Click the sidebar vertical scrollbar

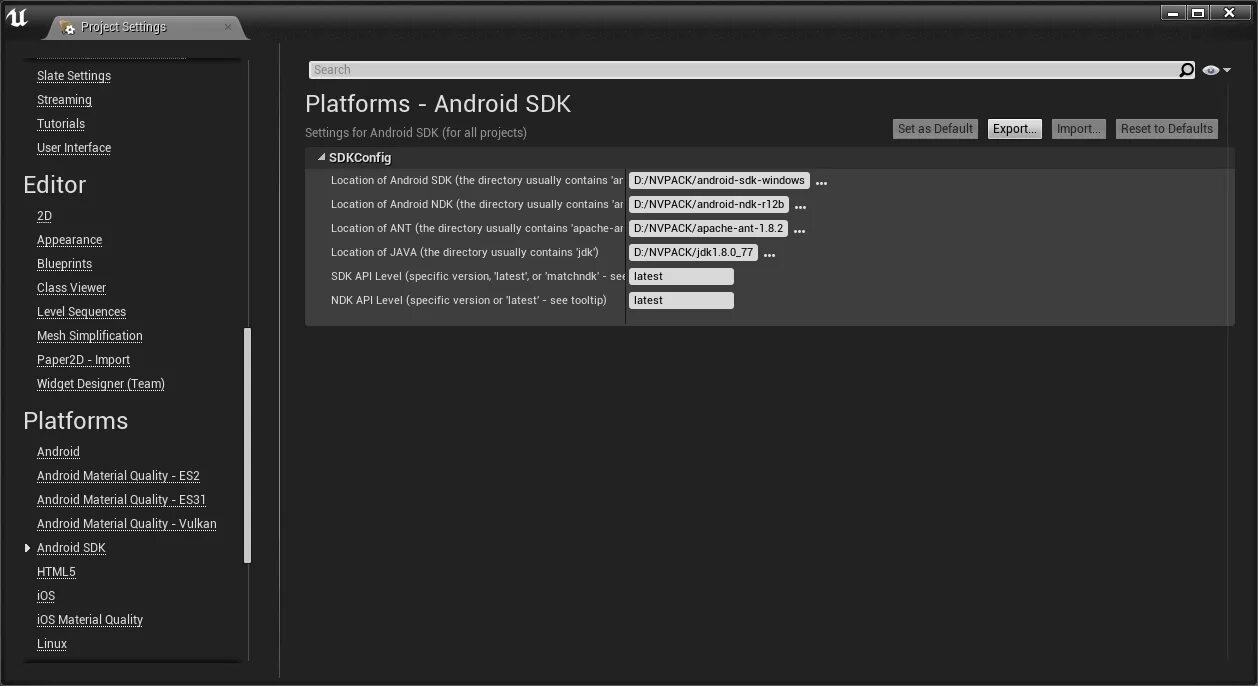click(x=247, y=446)
